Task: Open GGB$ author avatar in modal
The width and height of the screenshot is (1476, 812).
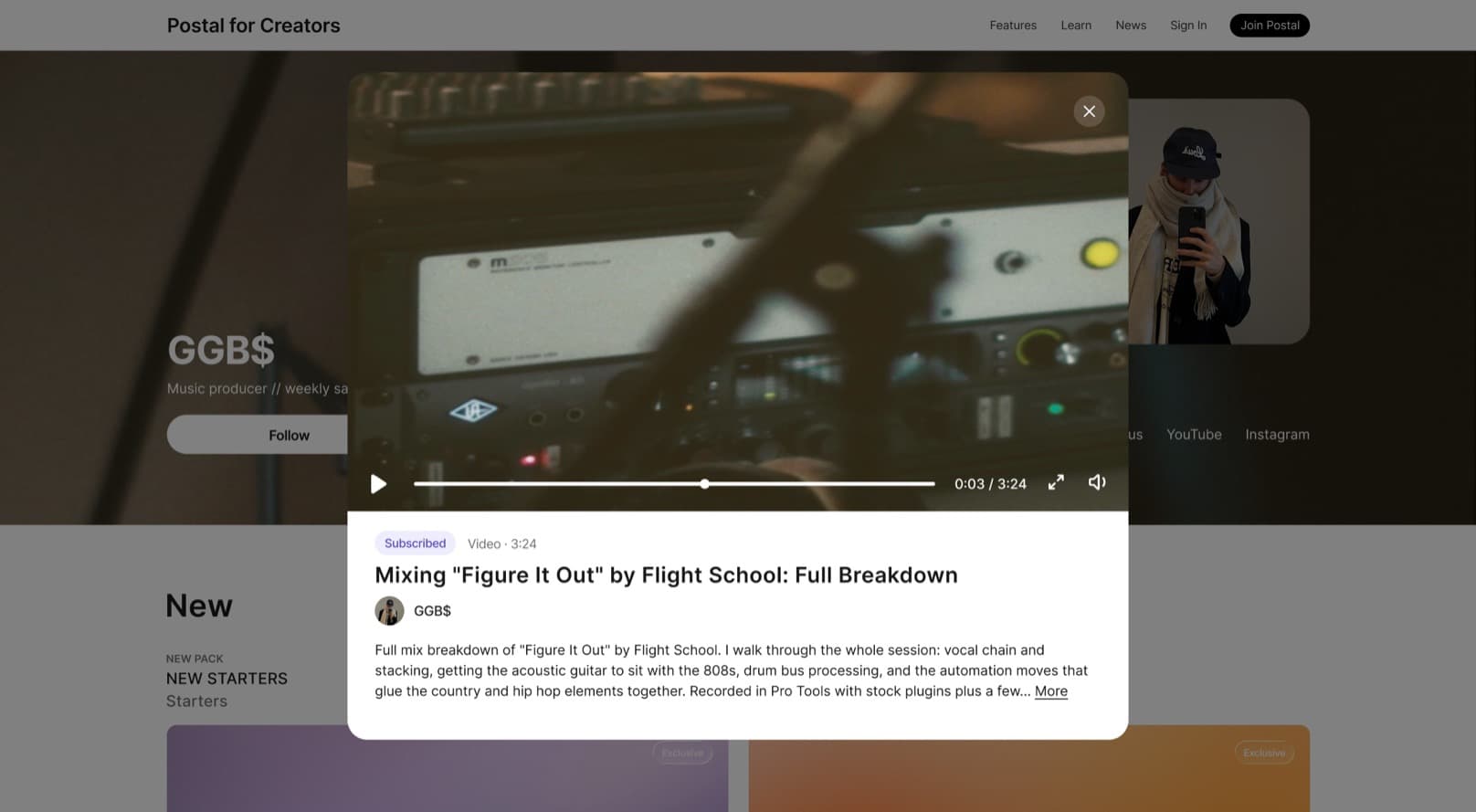Action: [x=389, y=611]
